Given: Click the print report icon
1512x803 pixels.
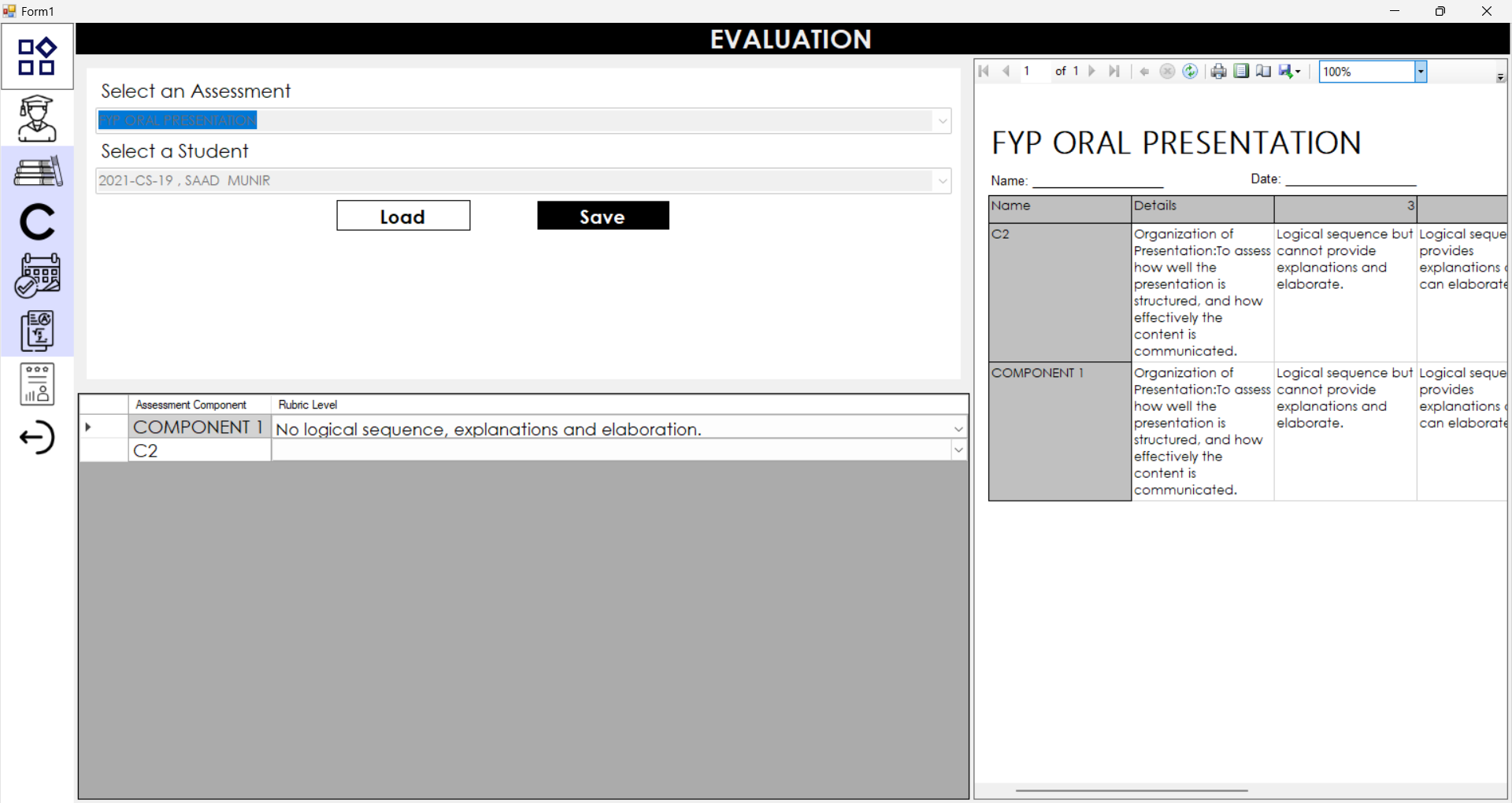Looking at the screenshot, I should 1218,72.
